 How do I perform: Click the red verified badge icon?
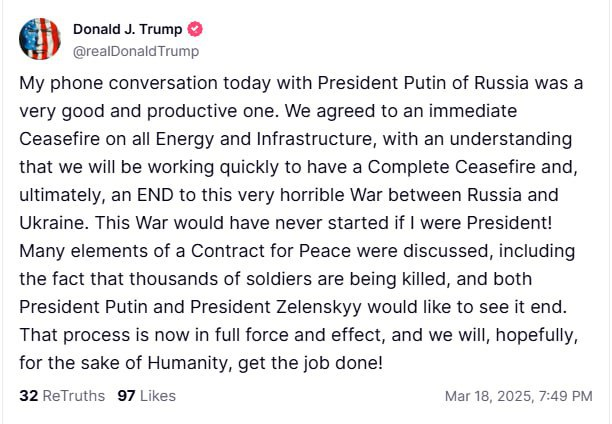196,29
